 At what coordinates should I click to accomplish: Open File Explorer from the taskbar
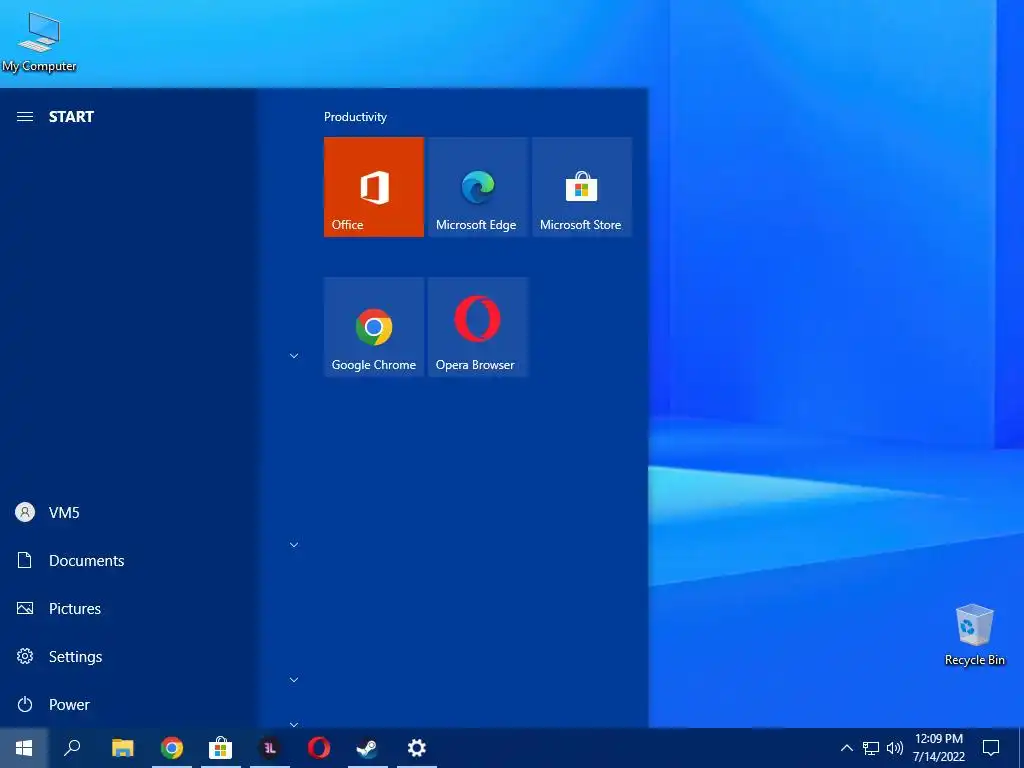122,748
